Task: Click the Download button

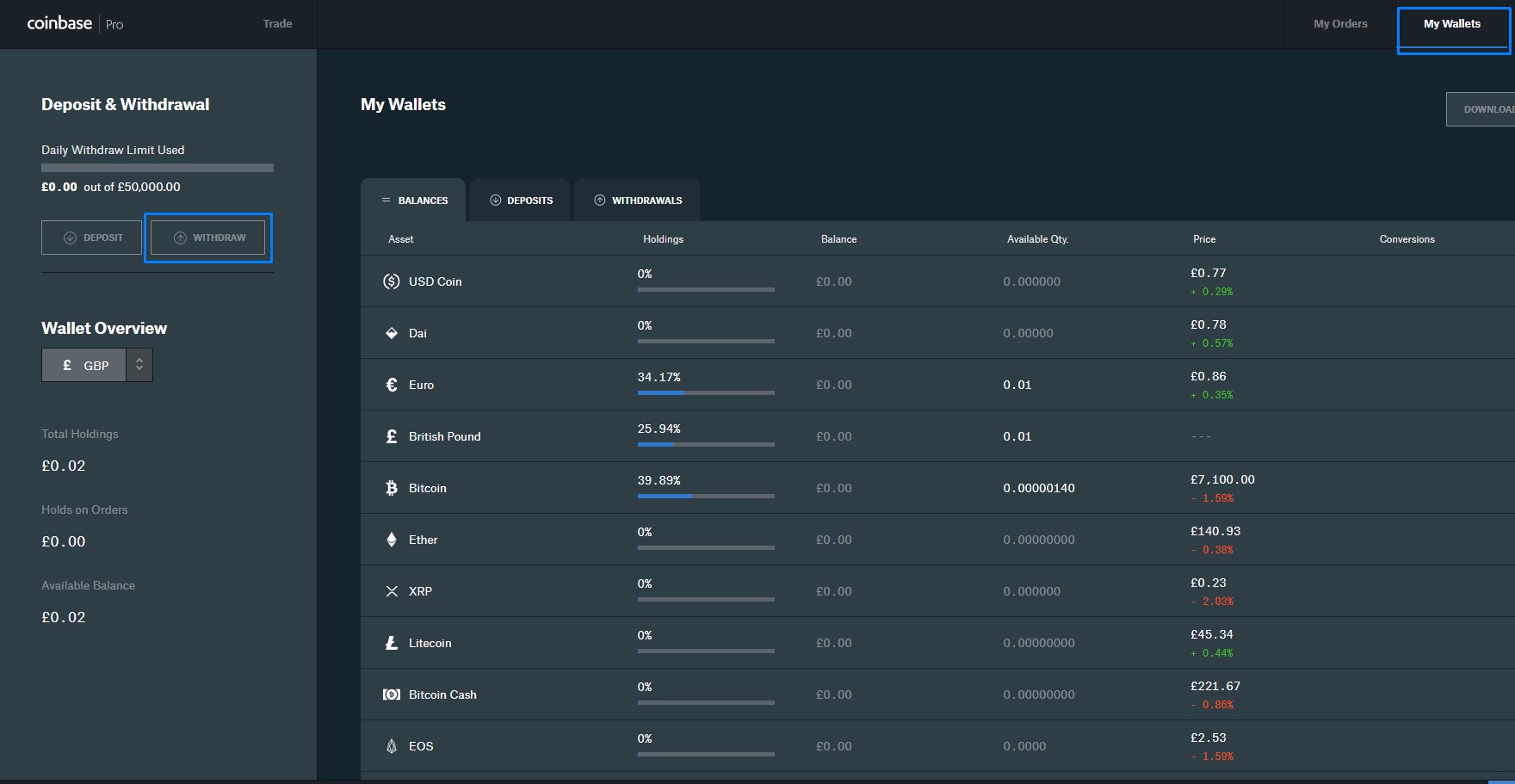Action: [x=1481, y=109]
